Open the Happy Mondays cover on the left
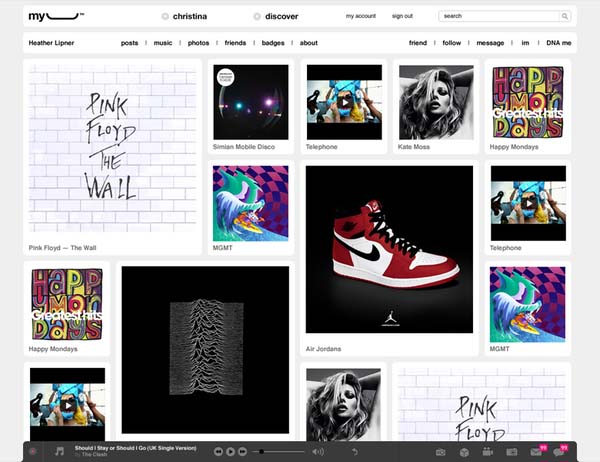Viewport: 600px width, 462px height. (67, 304)
